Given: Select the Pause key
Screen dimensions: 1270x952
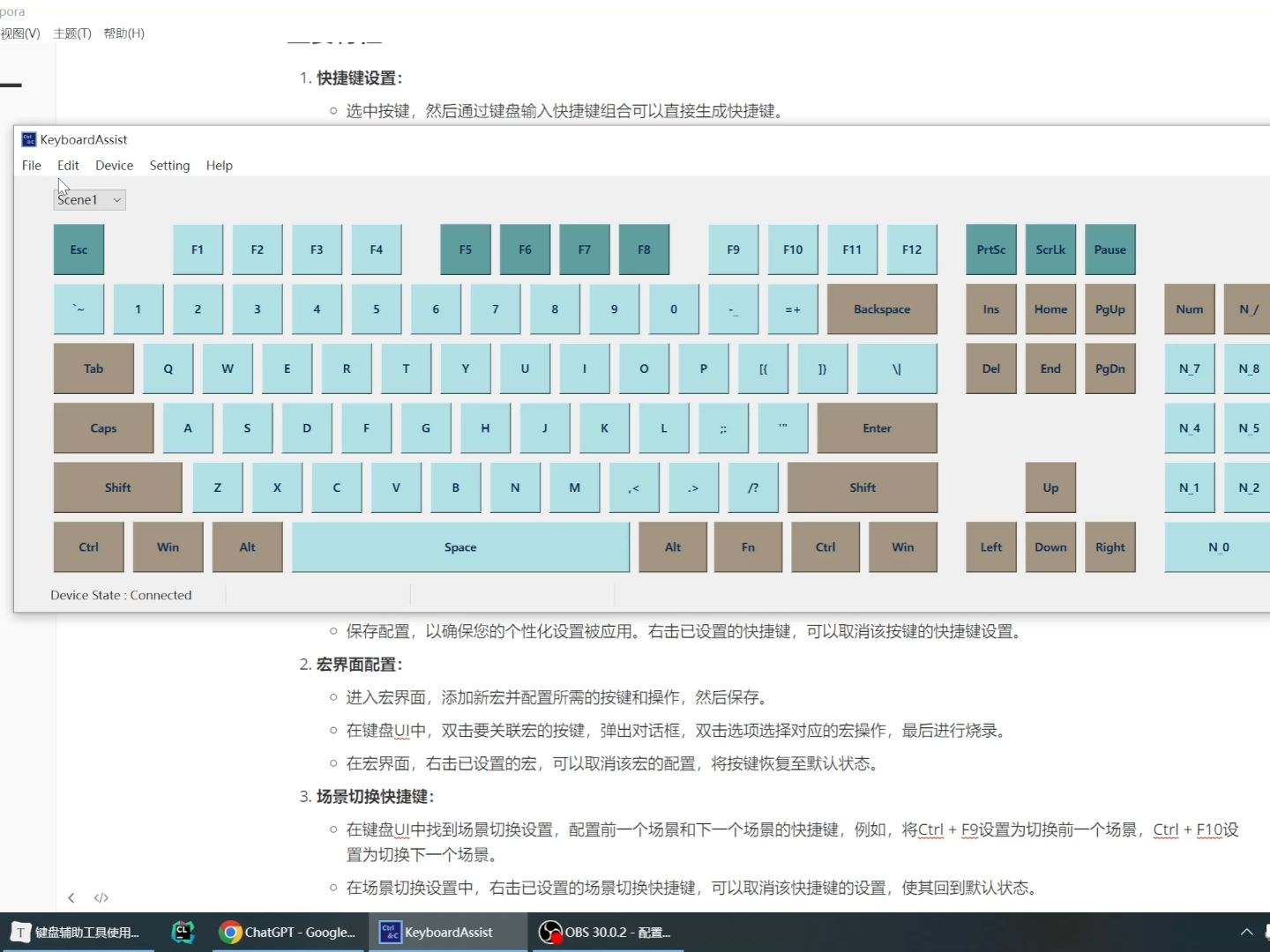Looking at the screenshot, I should (x=1110, y=249).
